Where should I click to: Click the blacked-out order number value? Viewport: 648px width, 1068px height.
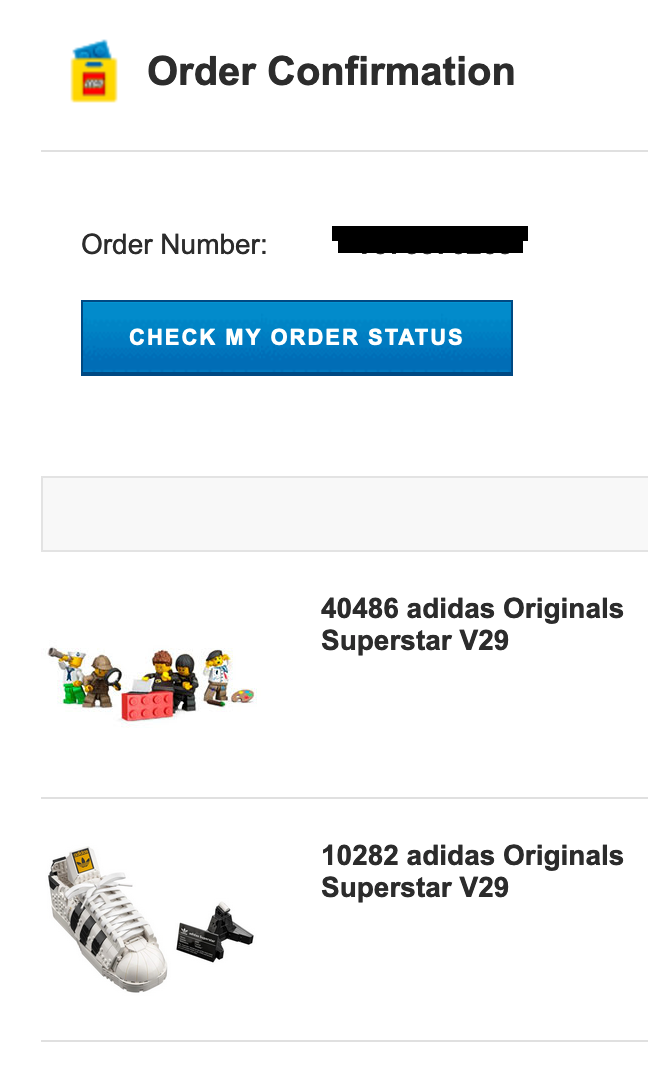(430, 241)
